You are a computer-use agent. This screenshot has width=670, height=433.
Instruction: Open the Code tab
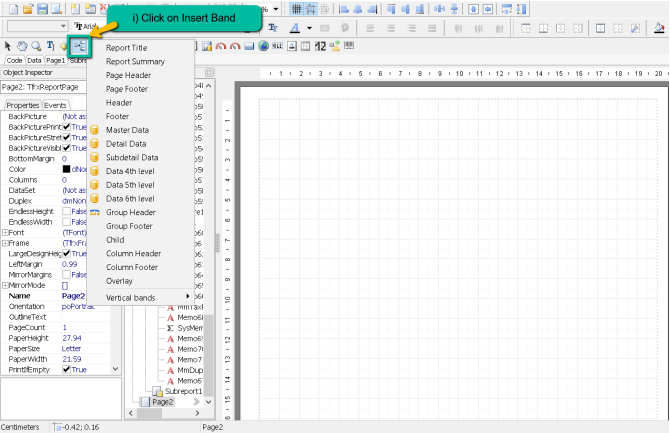15,60
